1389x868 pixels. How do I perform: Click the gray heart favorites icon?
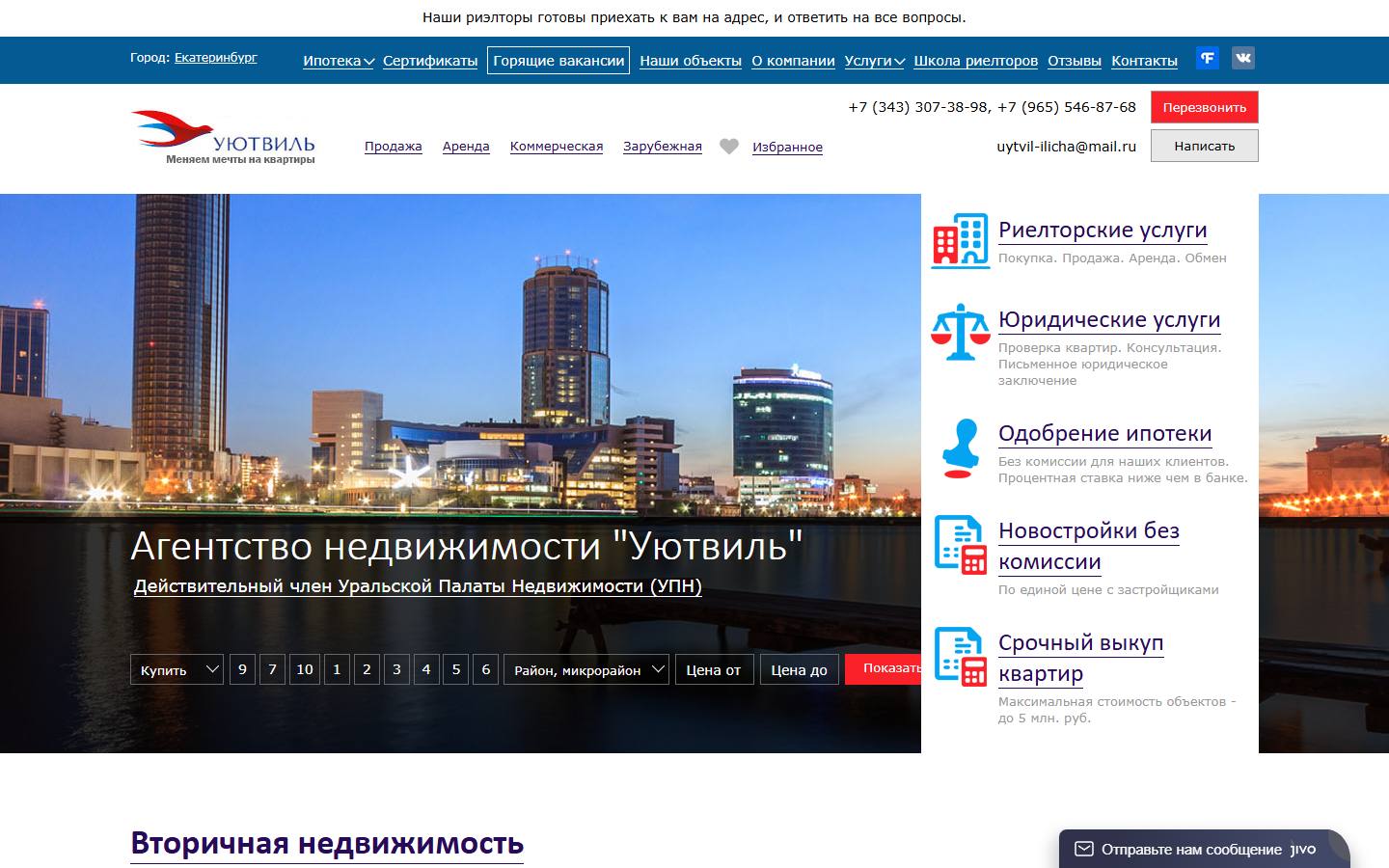click(x=729, y=147)
